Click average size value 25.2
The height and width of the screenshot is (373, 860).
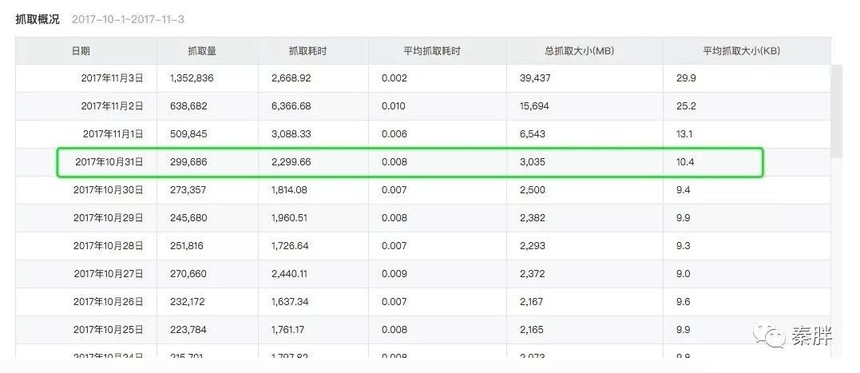(686, 106)
